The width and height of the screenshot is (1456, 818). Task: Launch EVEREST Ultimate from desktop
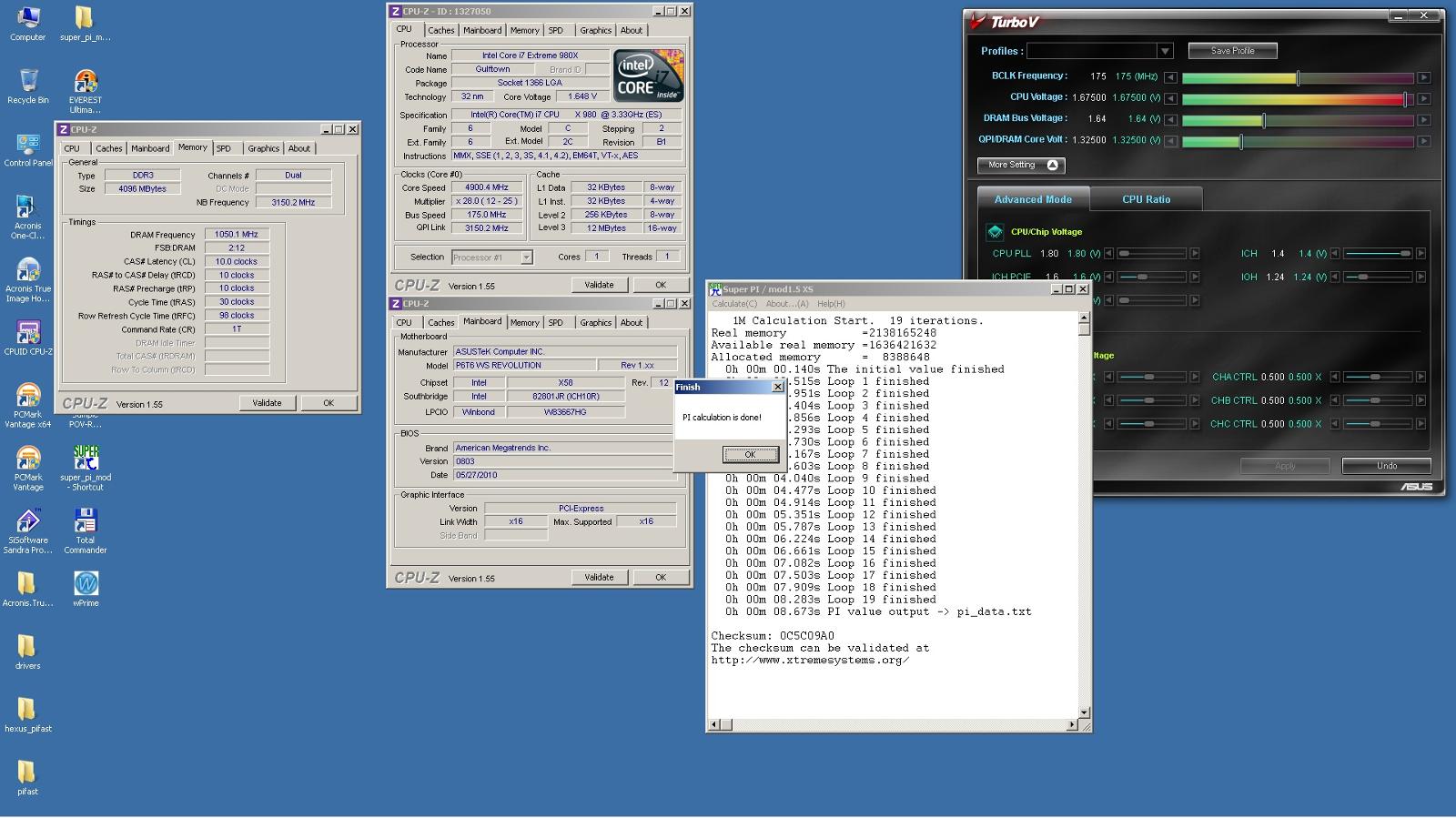tap(85, 91)
